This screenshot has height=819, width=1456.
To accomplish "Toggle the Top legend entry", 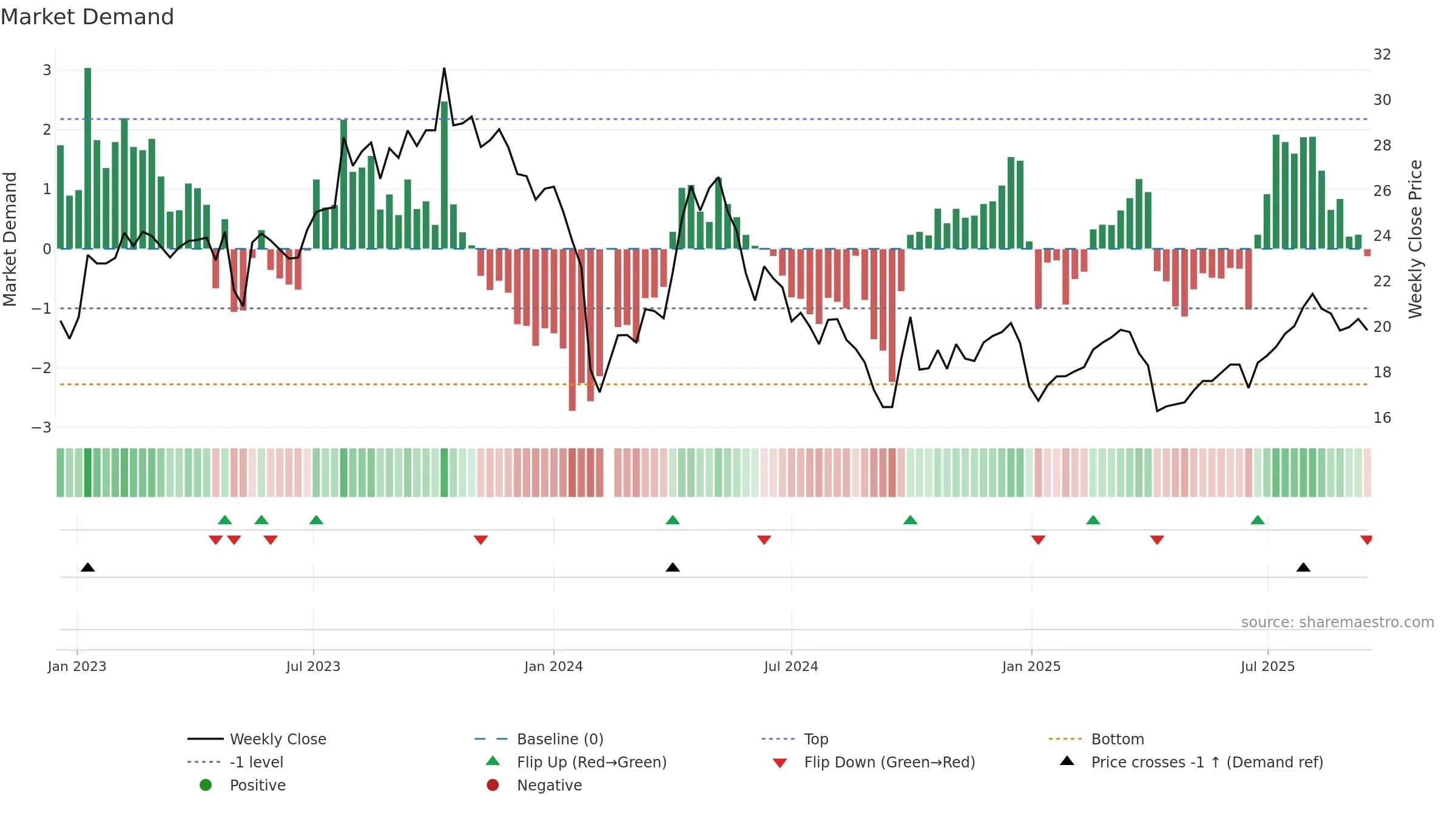I will 795,739.
